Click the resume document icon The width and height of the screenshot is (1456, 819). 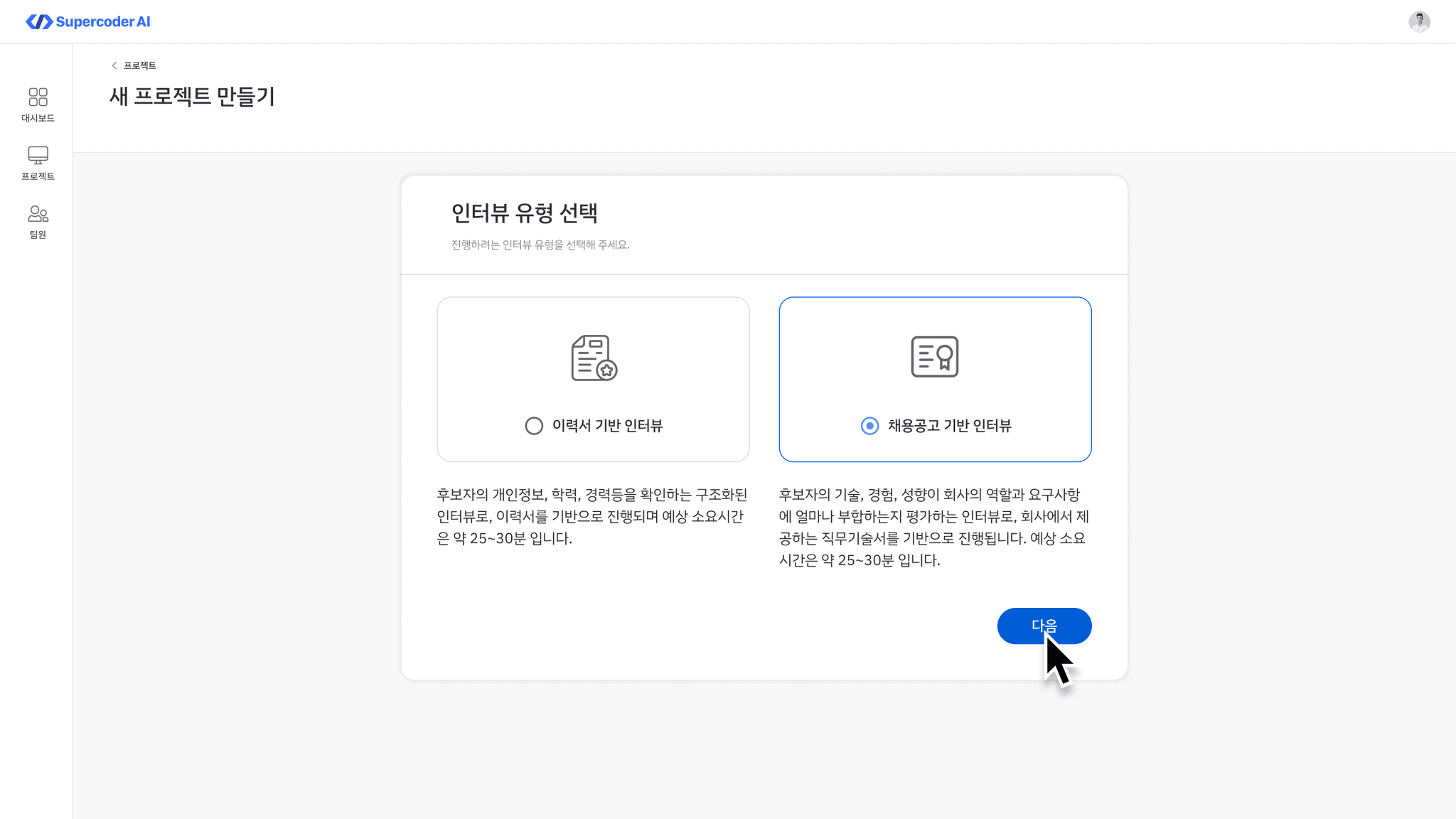pyautogui.click(x=594, y=358)
